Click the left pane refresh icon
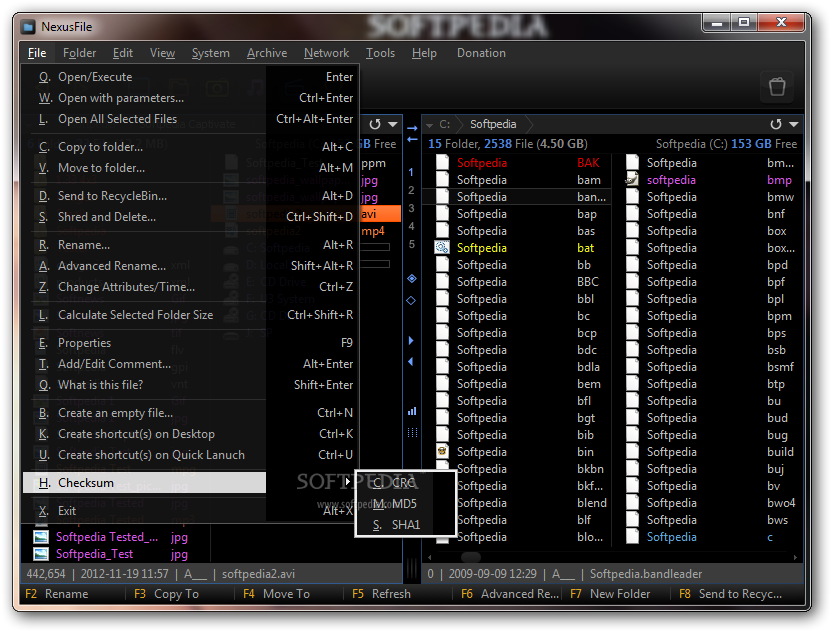 375,124
